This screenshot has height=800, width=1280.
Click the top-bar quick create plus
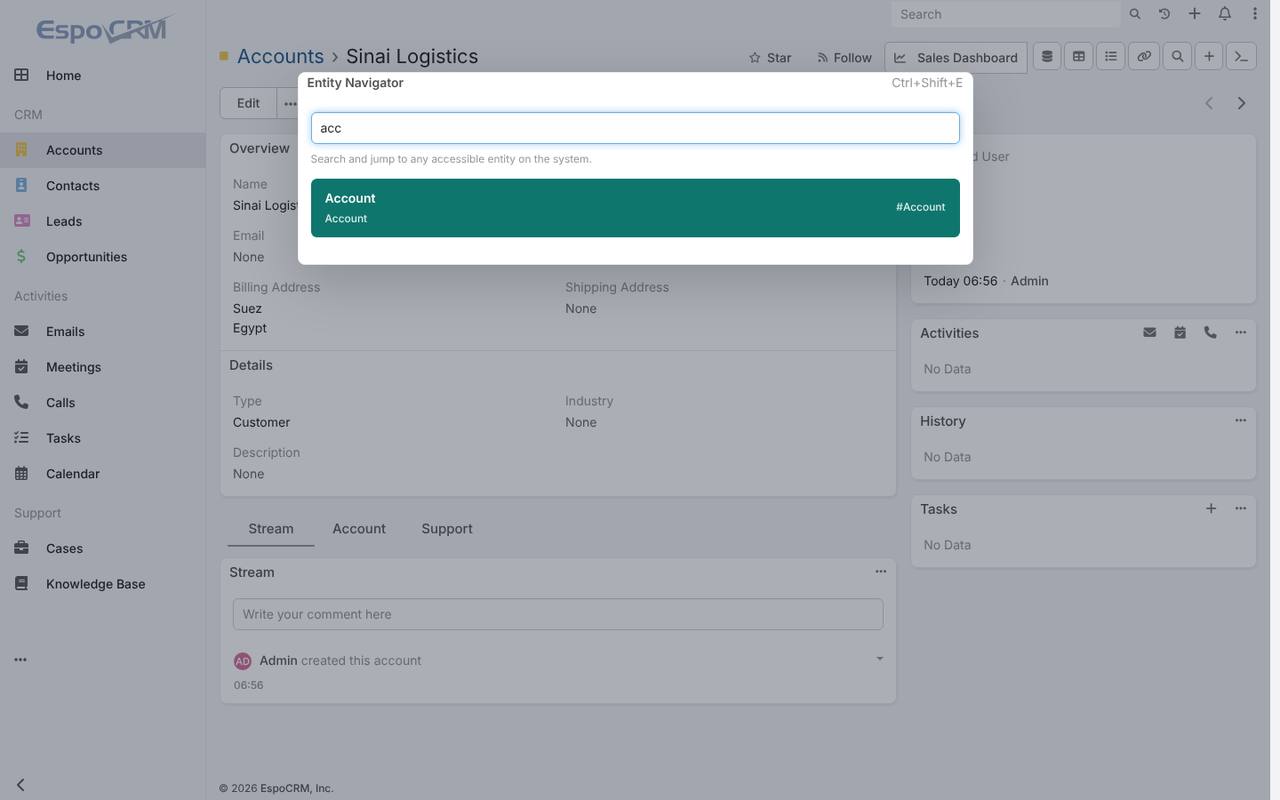[1194, 14]
